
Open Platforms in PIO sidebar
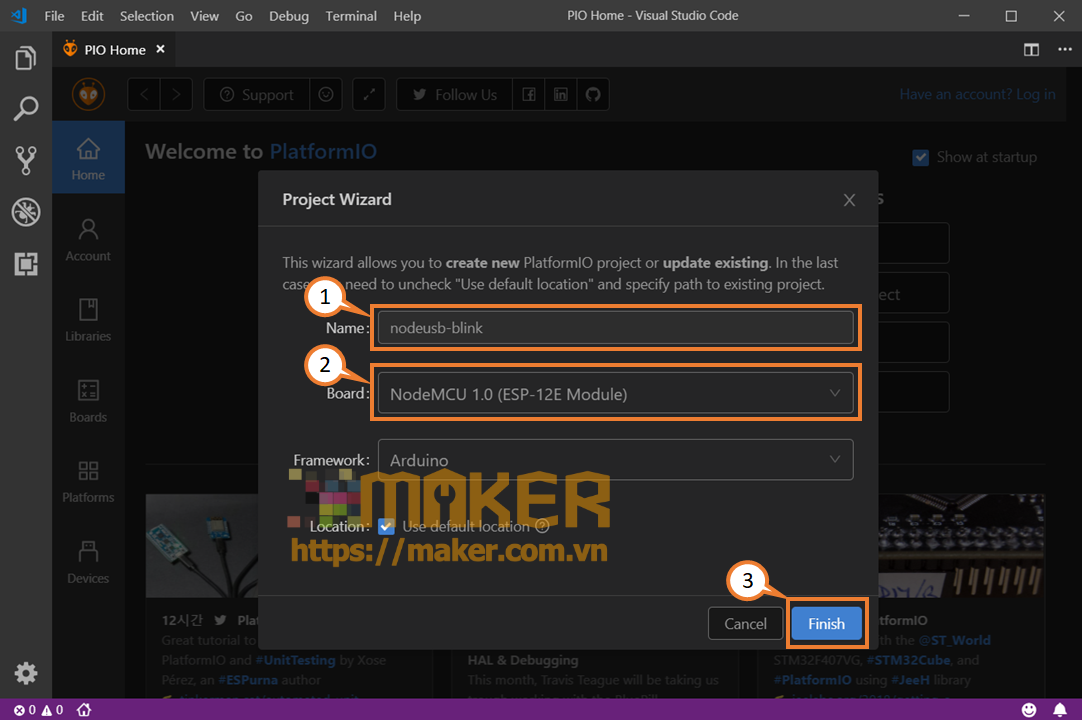(x=88, y=482)
